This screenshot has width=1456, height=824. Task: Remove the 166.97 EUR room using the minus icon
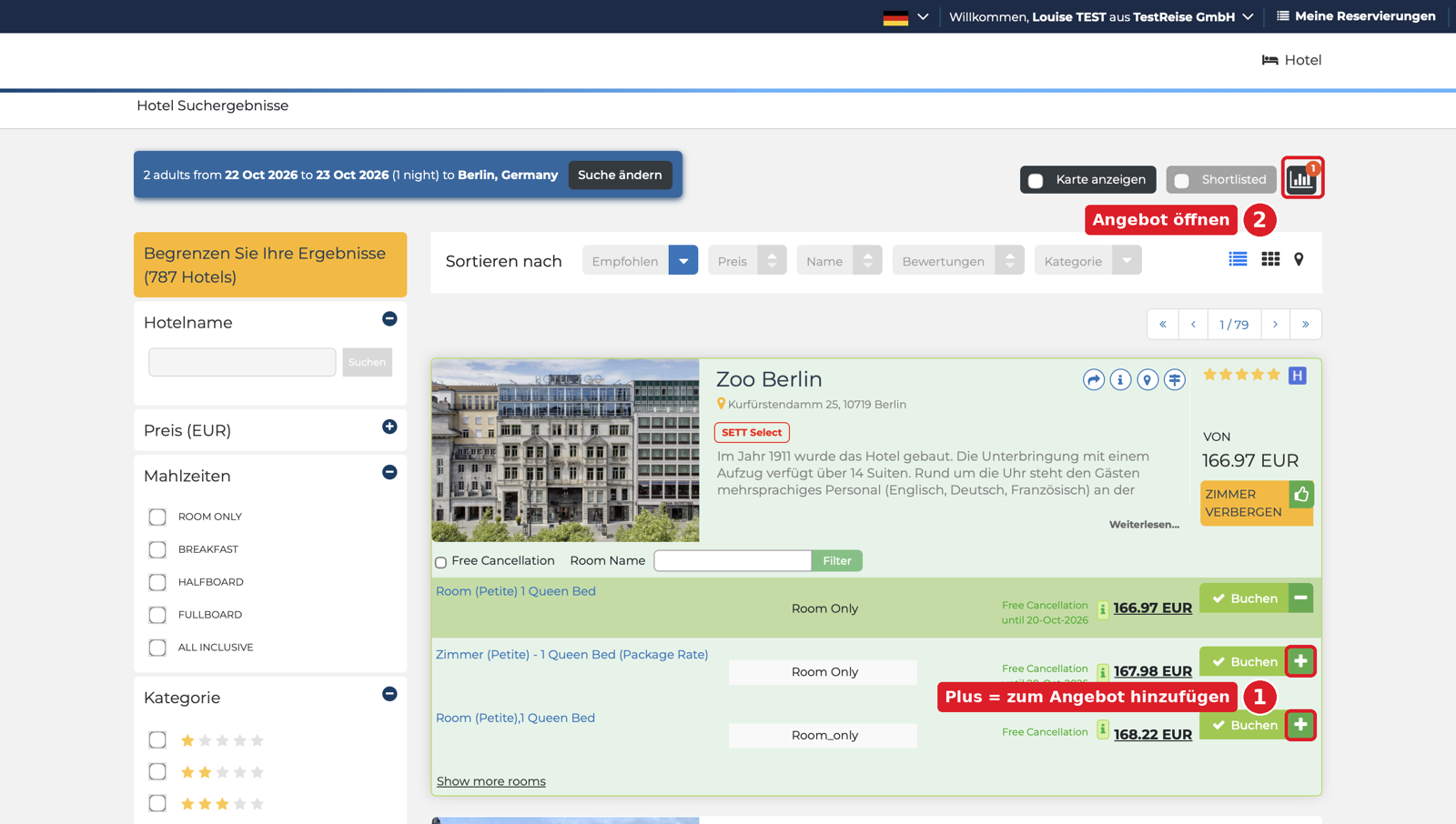pyautogui.click(x=1300, y=598)
